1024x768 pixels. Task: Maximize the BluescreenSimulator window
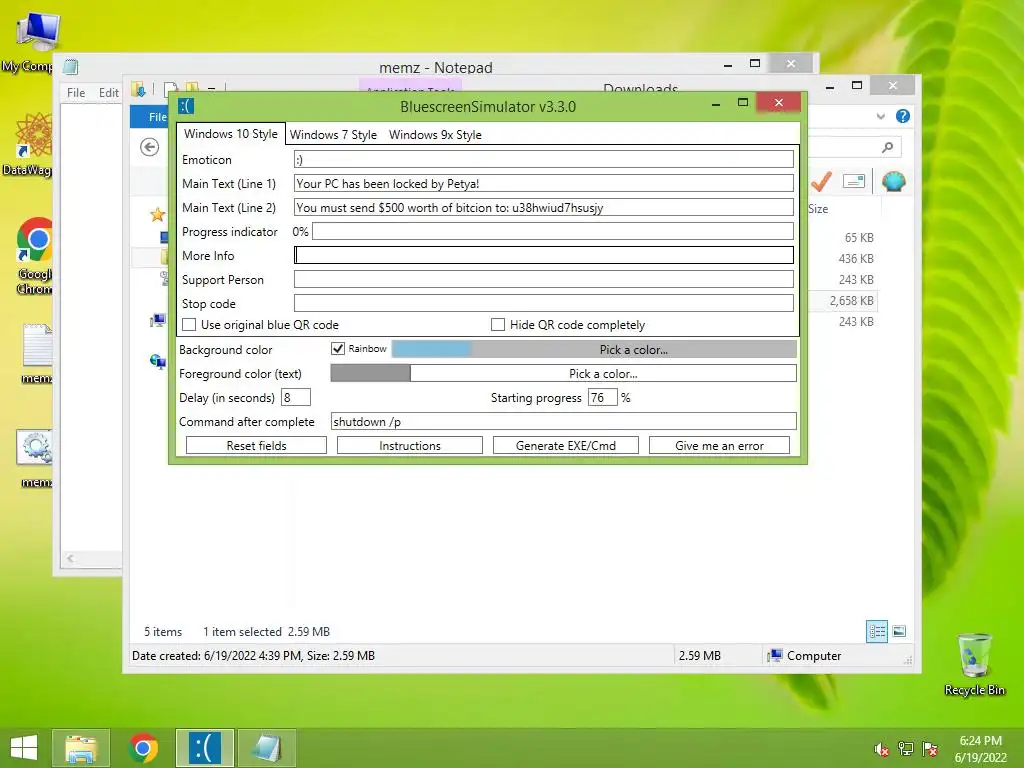point(743,103)
